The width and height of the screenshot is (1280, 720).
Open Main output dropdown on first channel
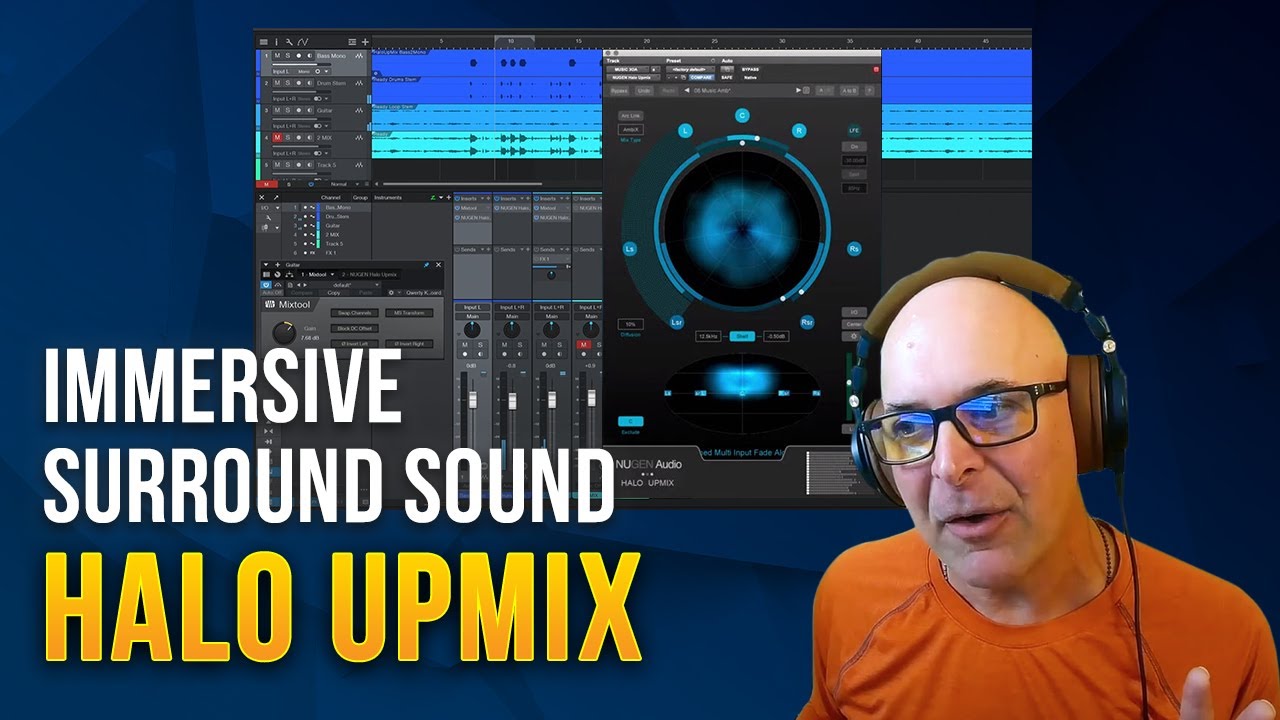tap(472, 316)
